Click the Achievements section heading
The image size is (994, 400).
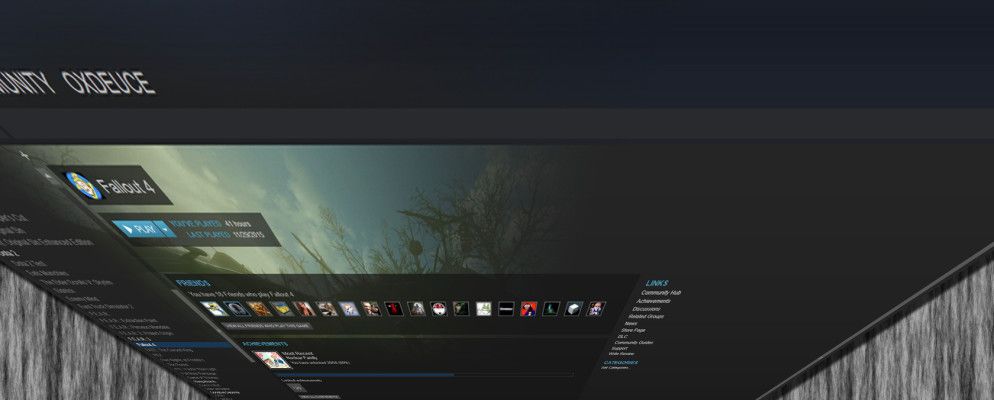point(266,344)
